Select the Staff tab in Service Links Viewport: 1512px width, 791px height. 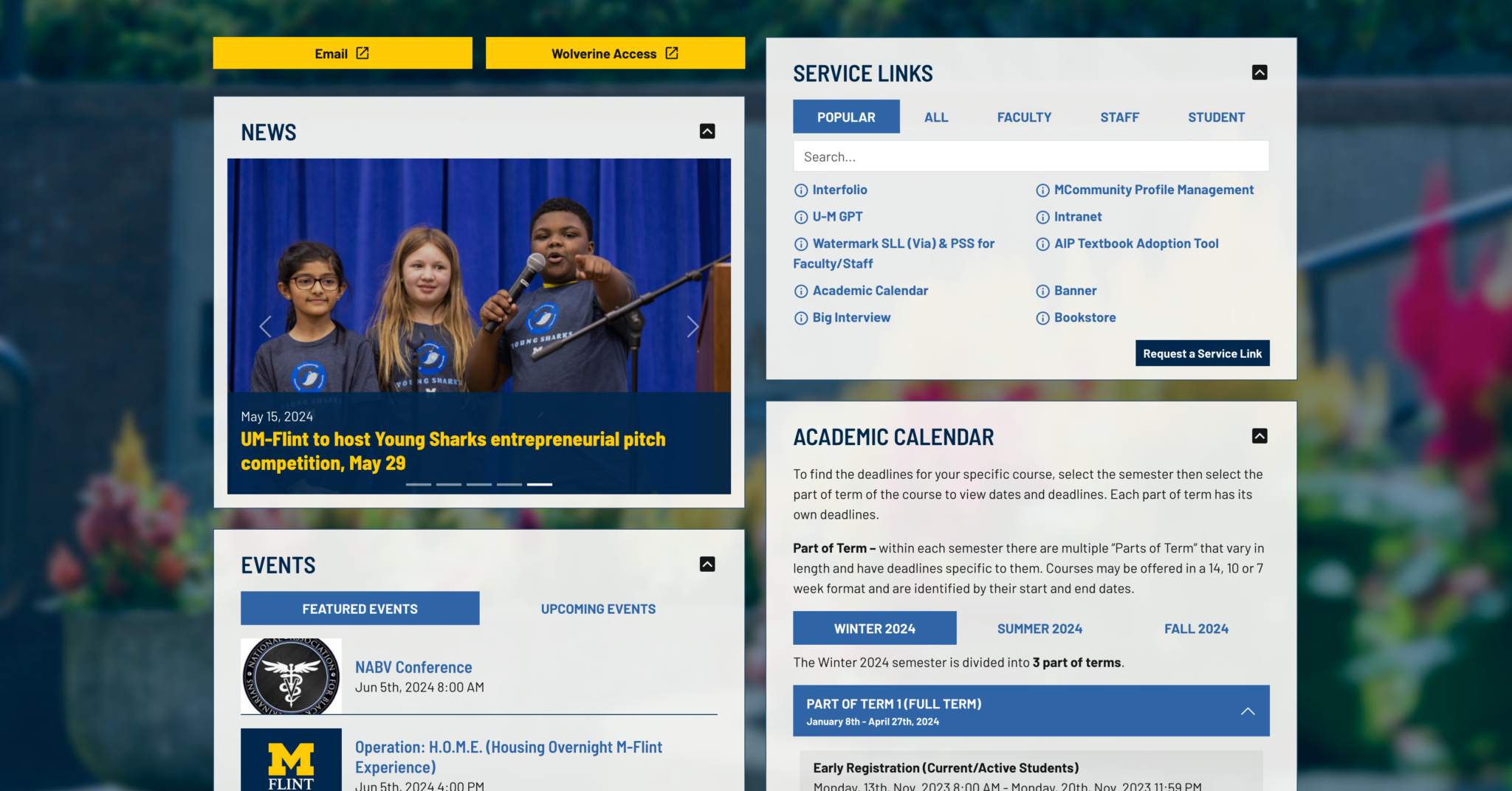pos(1119,117)
